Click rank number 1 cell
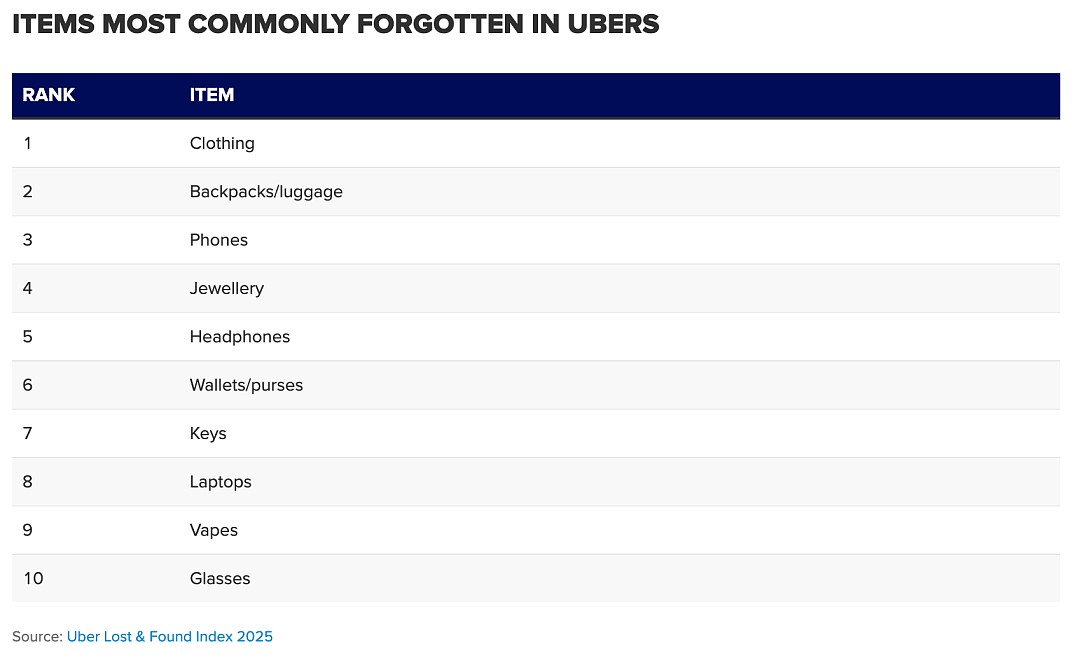This screenshot has width=1080, height=658. pos(28,143)
